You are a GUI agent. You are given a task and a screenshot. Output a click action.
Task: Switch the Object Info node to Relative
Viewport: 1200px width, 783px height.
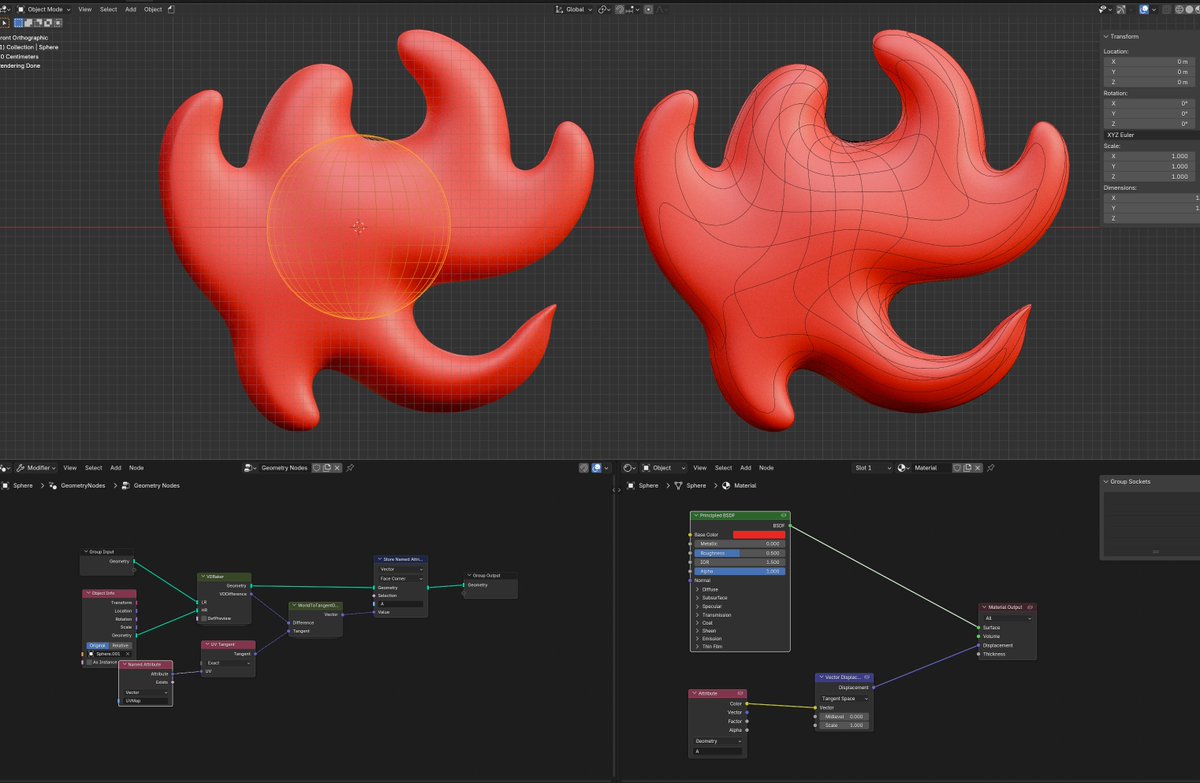pos(121,645)
